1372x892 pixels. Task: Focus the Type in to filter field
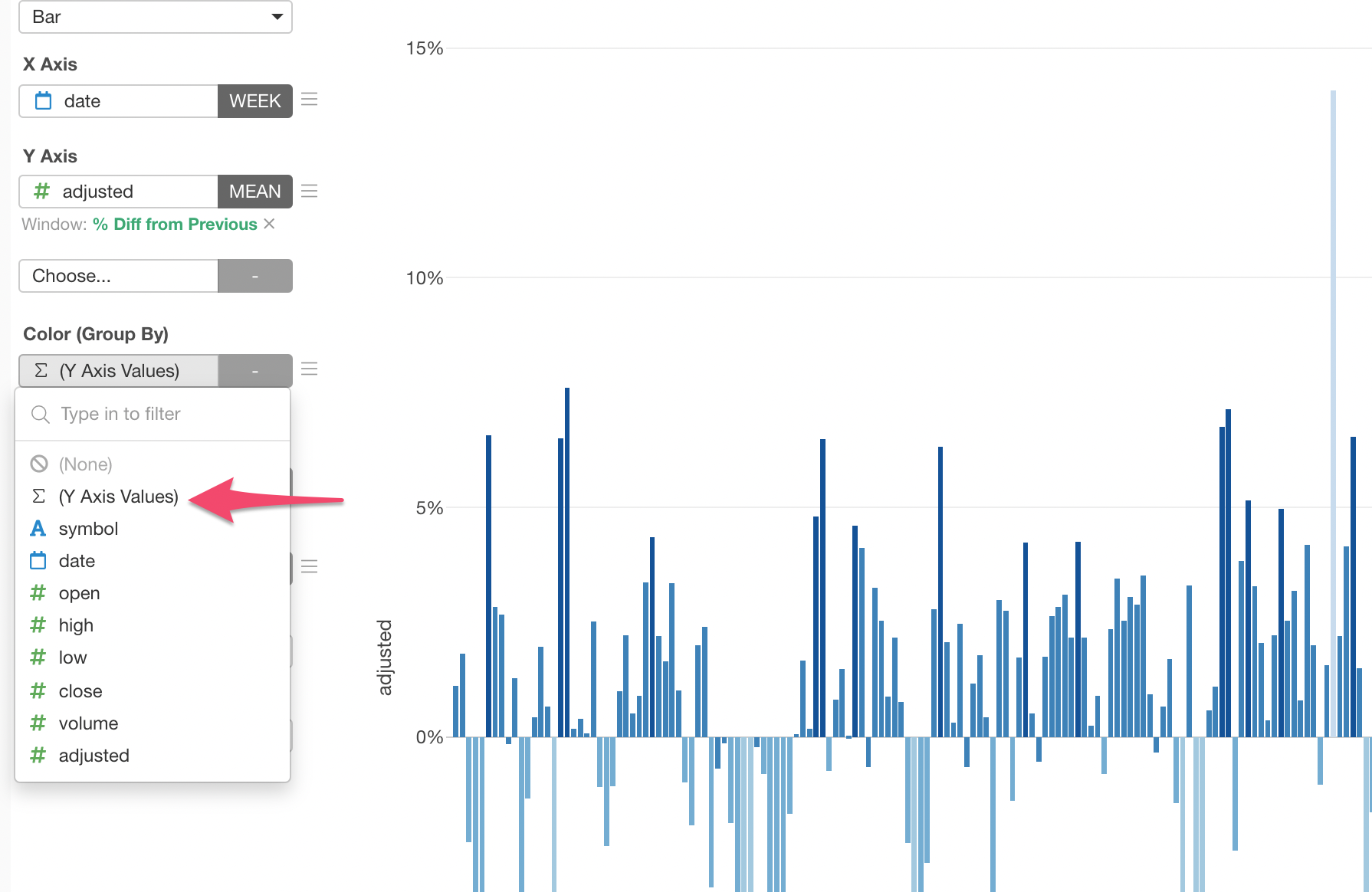pyautogui.click(x=169, y=415)
